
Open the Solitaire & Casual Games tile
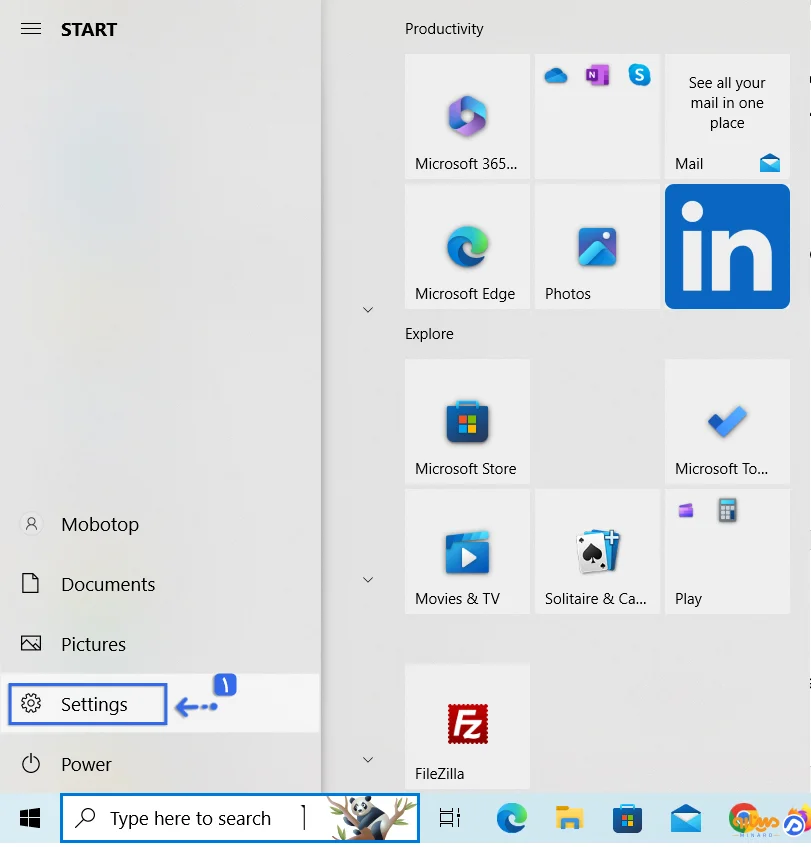pyautogui.click(x=597, y=552)
